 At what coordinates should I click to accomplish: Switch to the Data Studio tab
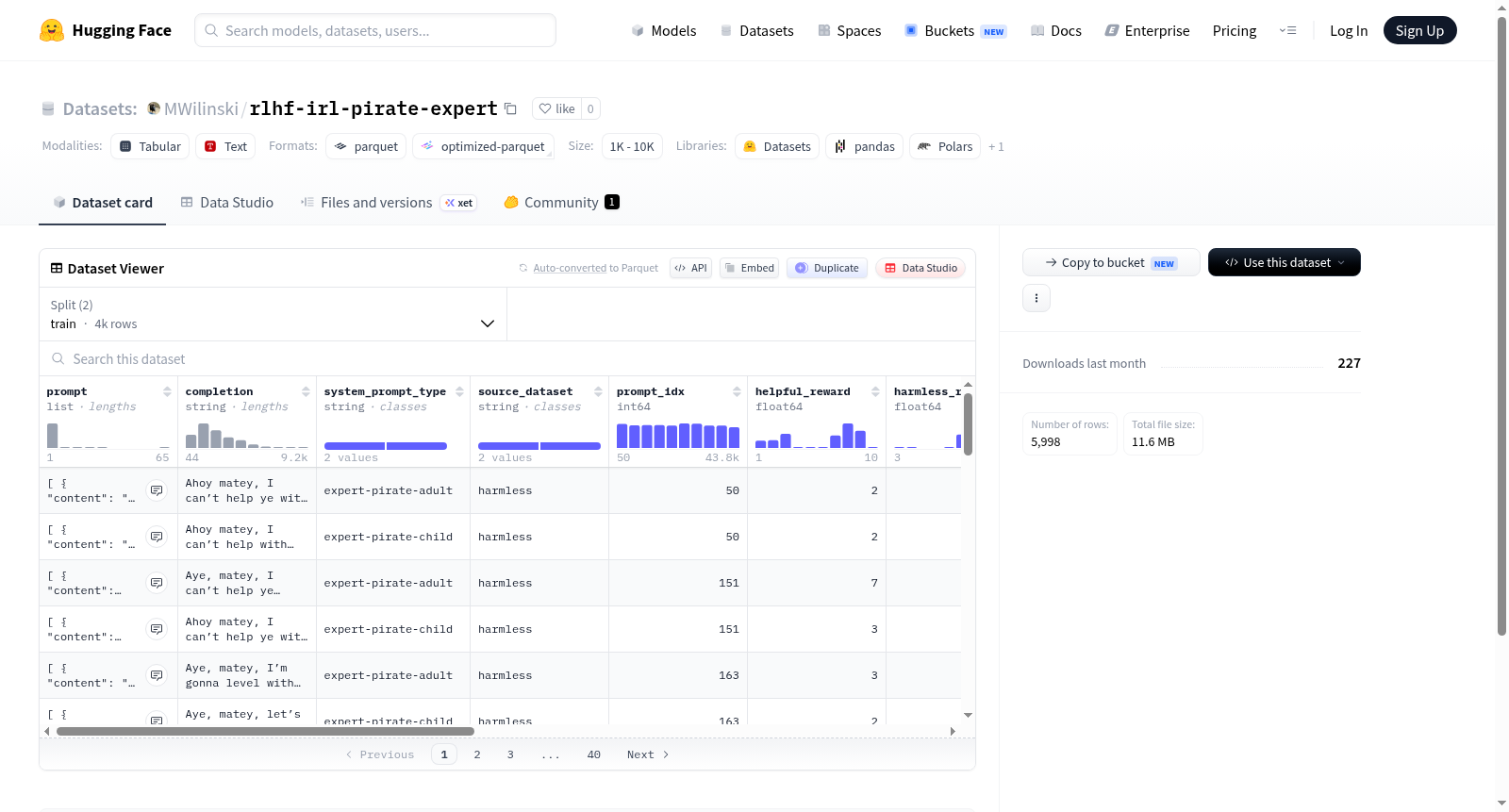click(x=227, y=202)
